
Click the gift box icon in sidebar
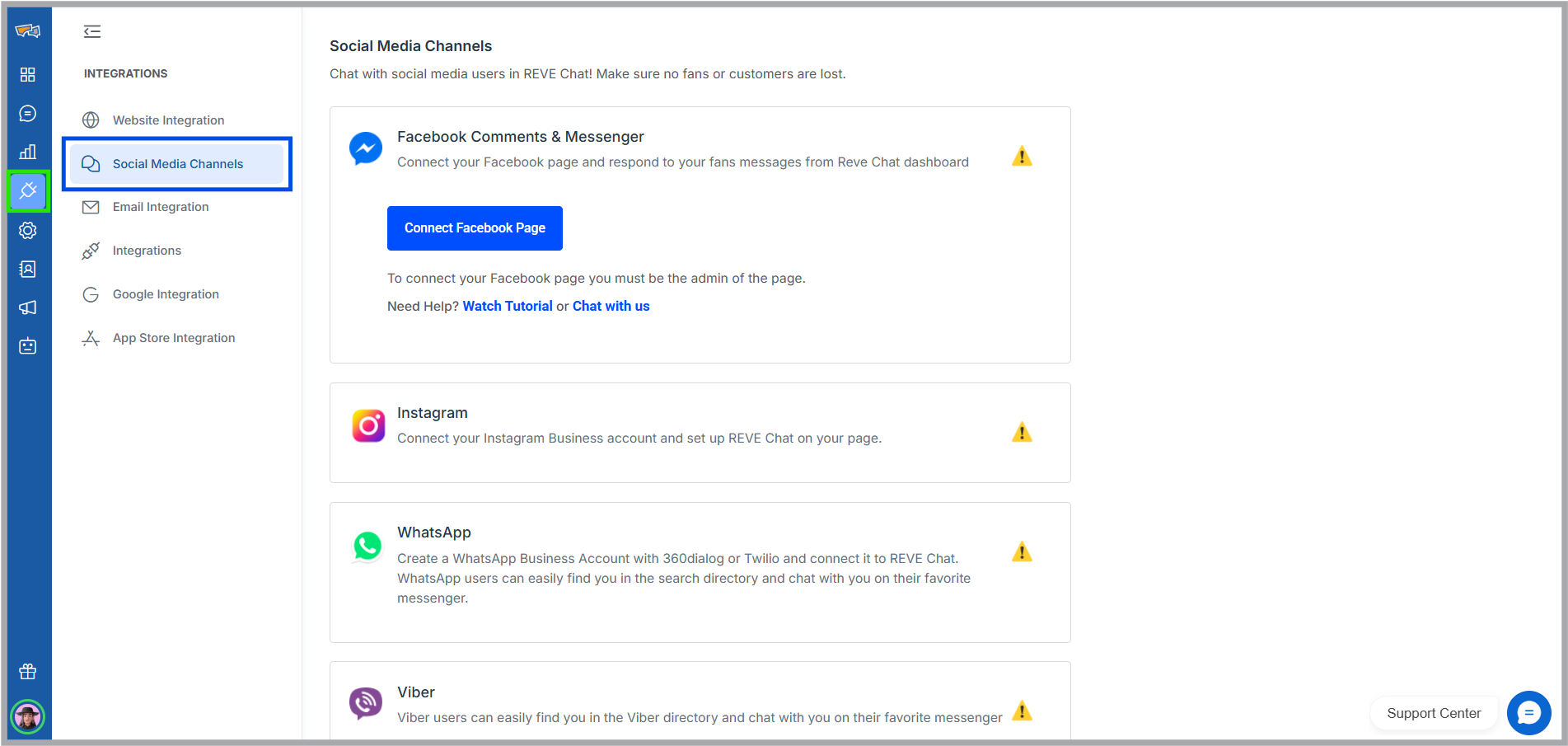[x=28, y=672]
